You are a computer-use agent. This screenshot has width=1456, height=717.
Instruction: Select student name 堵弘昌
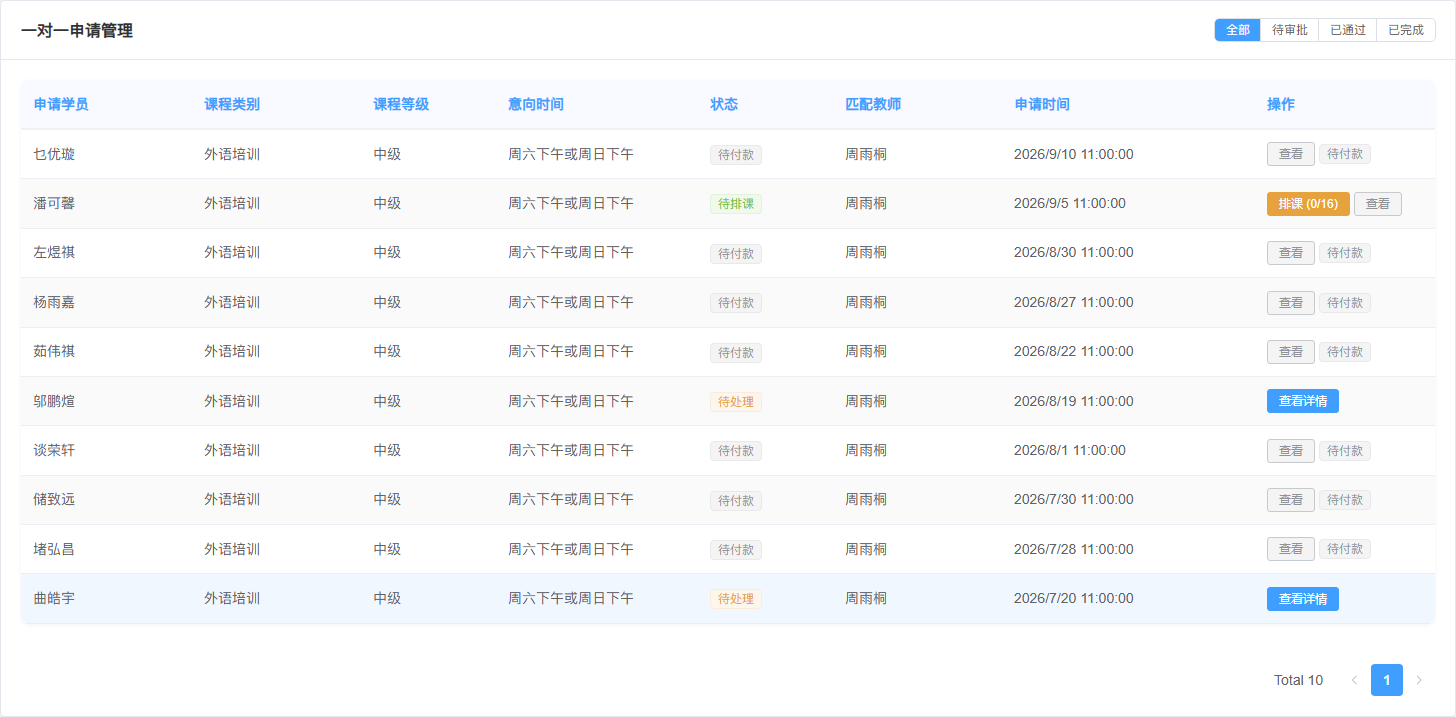(x=54, y=549)
